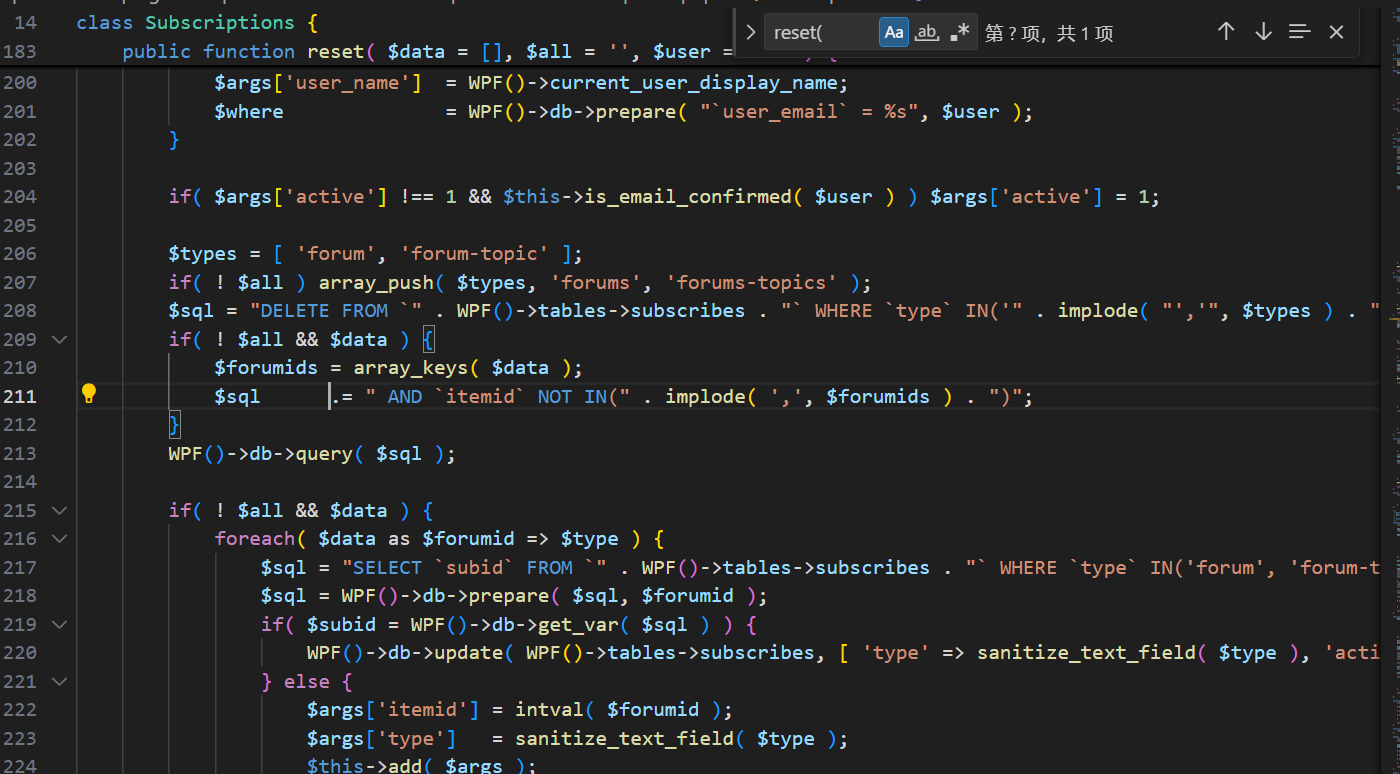Click foreach keyword on line 216
Image resolution: width=1400 pixels, height=774 pixels.
[255, 538]
